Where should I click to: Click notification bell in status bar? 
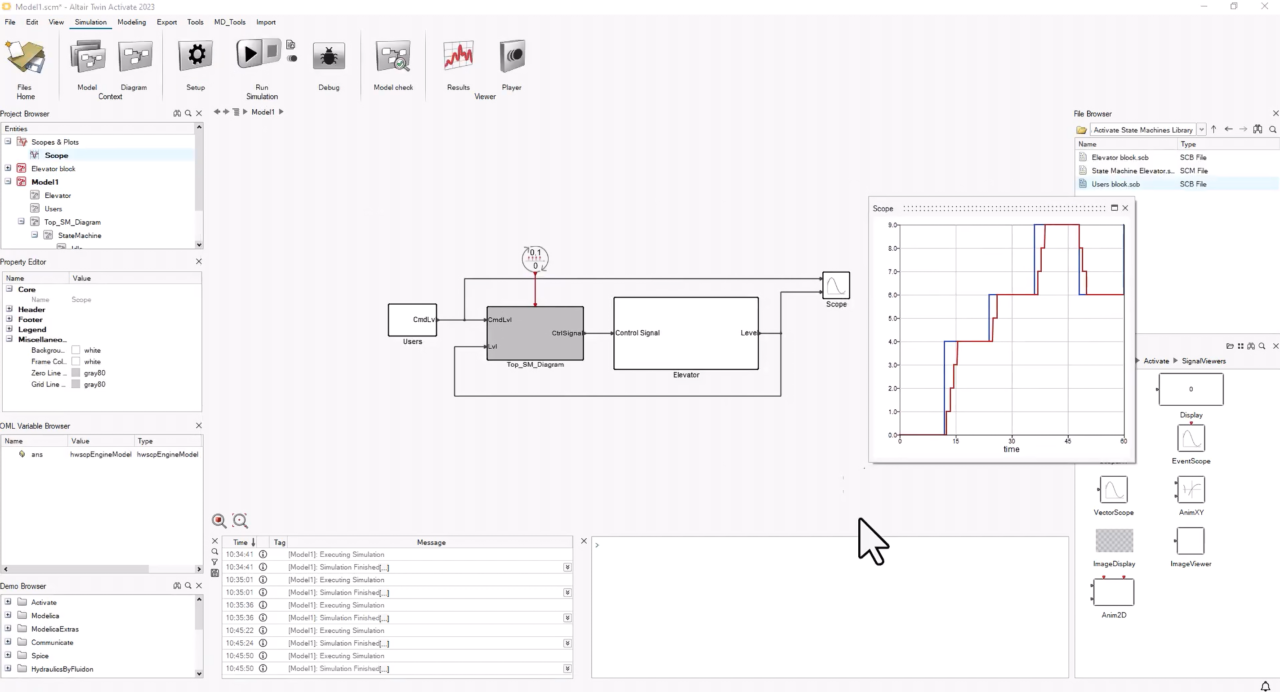pos(1265,686)
